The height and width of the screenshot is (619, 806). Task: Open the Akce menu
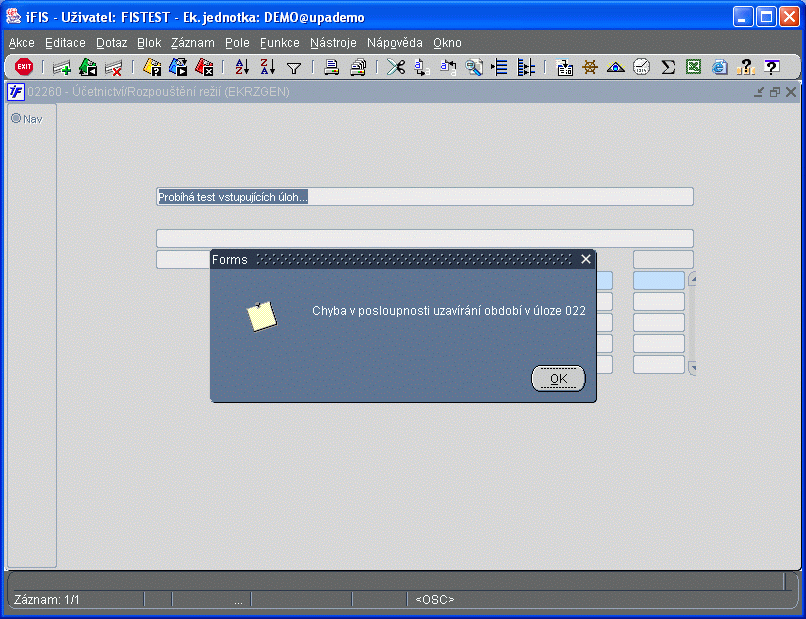tap(22, 43)
